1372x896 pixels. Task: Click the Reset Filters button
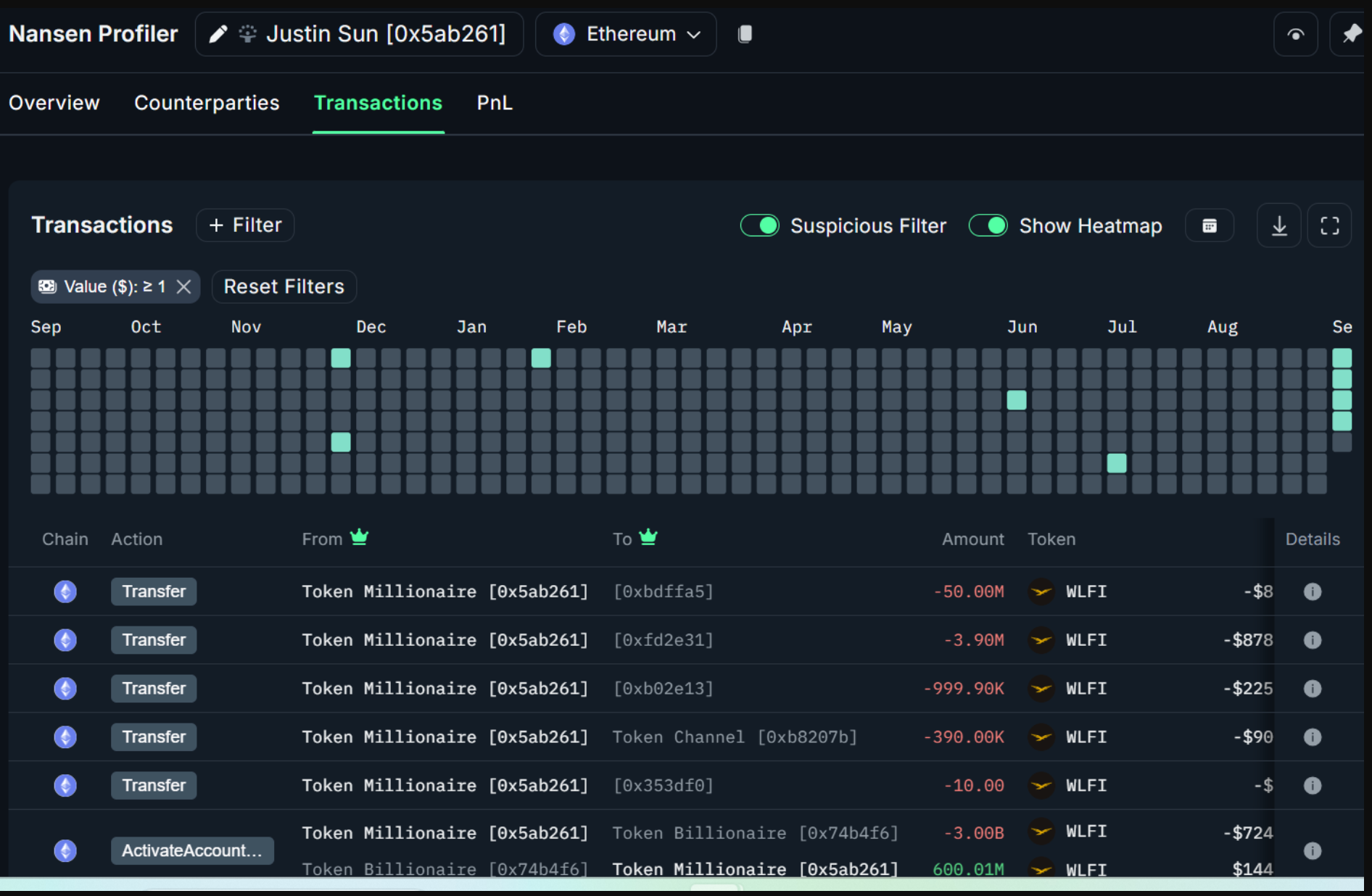pyautogui.click(x=284, y=287)
